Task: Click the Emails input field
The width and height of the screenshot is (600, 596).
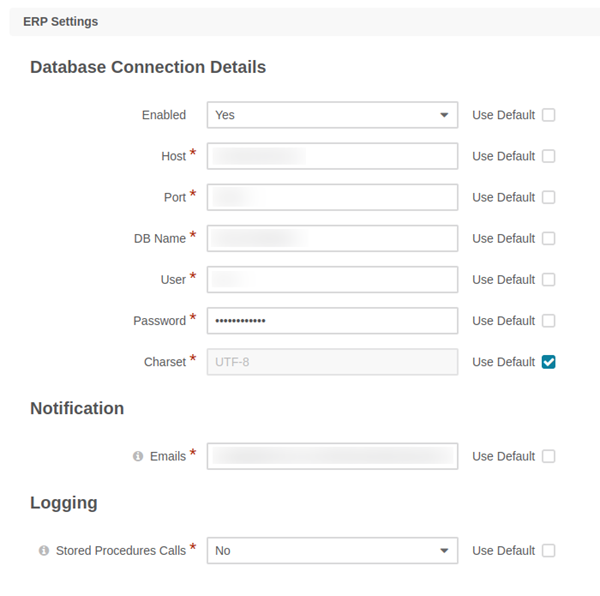Action: (332, 456)
